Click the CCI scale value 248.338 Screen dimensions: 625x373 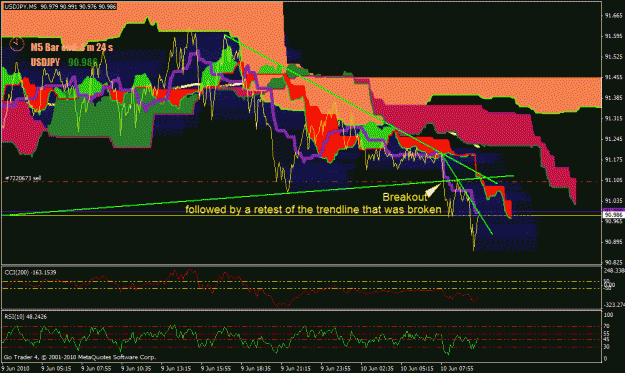click(x=614, y=271)
